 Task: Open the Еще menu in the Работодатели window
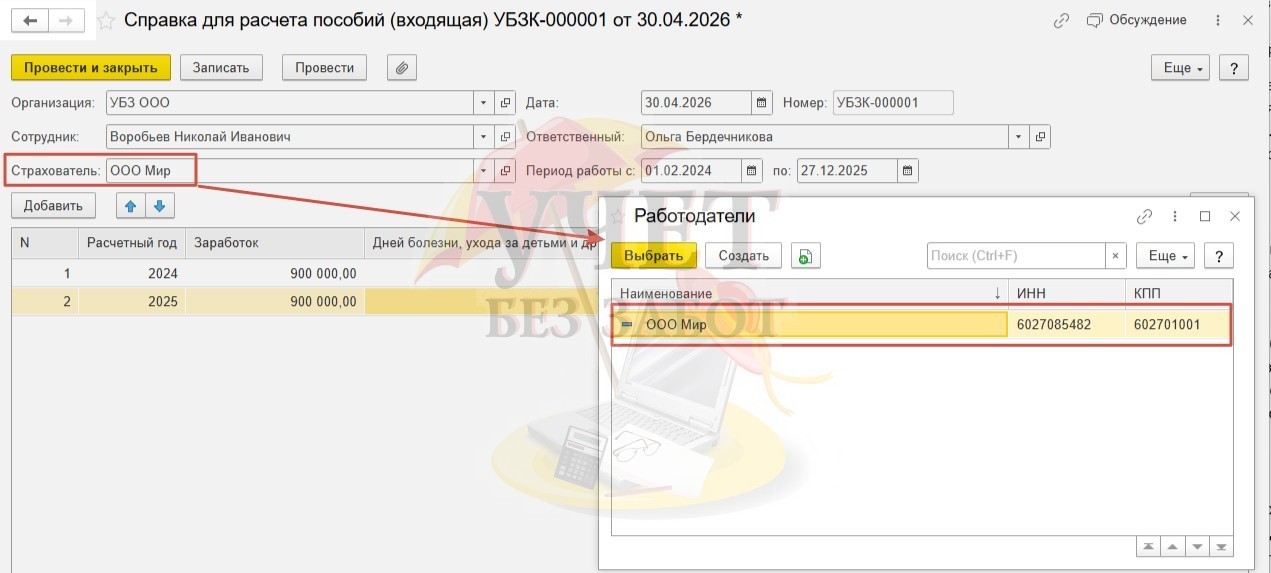coord(1165,256)
